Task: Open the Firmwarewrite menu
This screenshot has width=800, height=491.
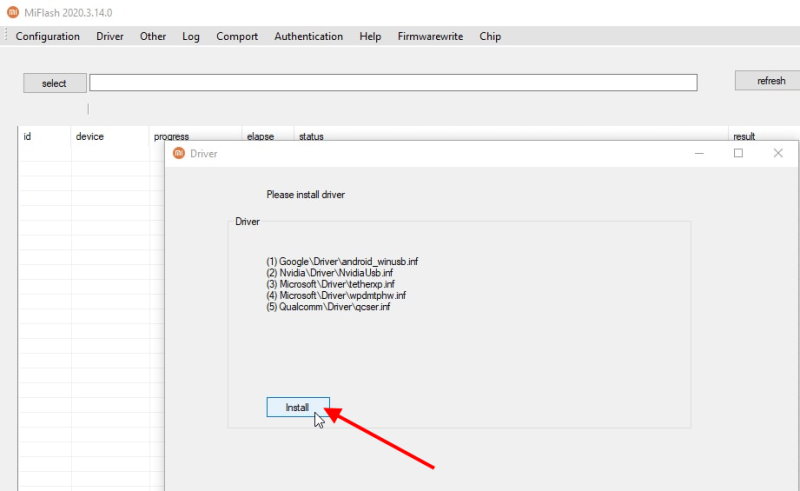Action: click(x=430, y=36)
